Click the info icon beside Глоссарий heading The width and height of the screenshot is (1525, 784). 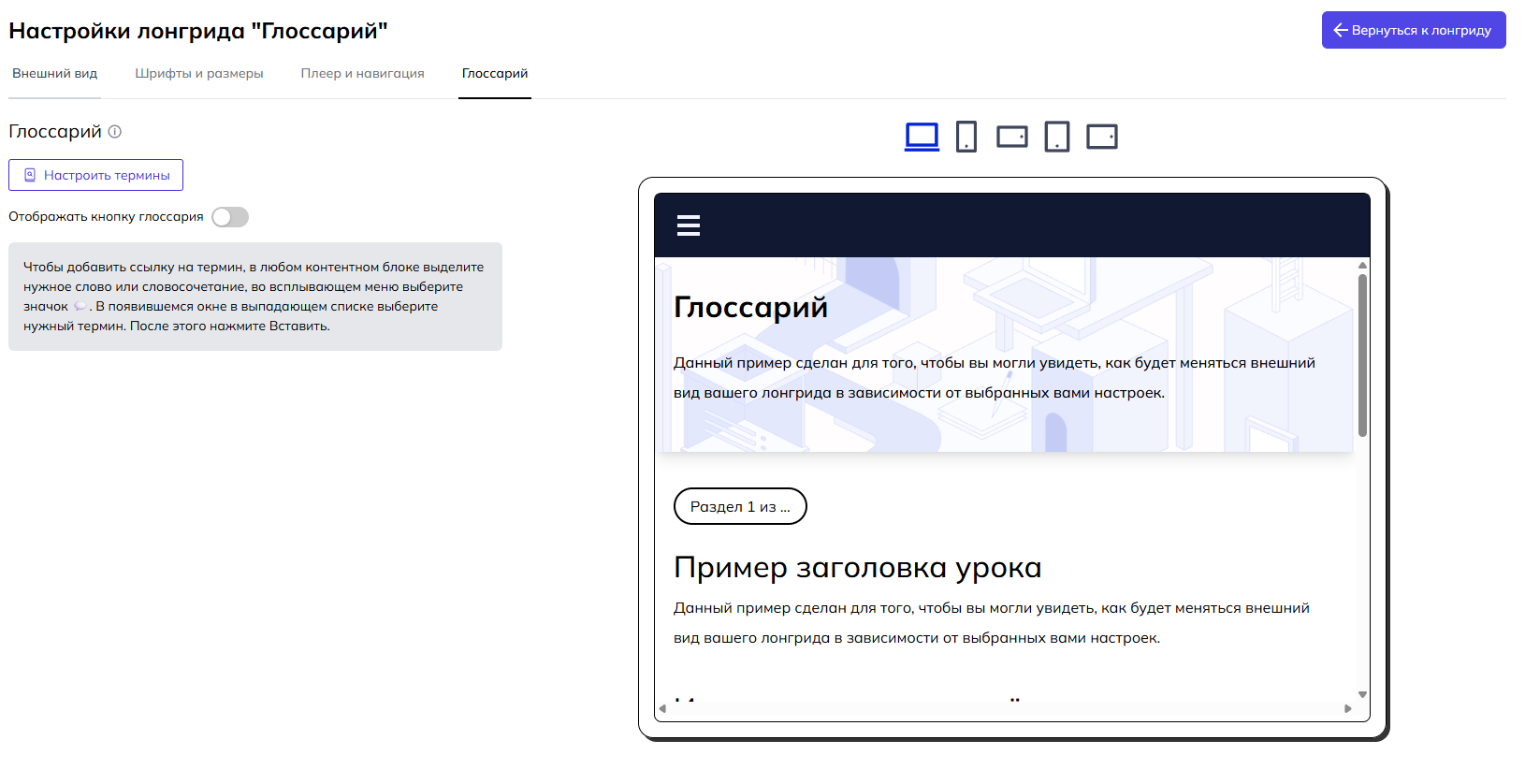pos(115,132)
